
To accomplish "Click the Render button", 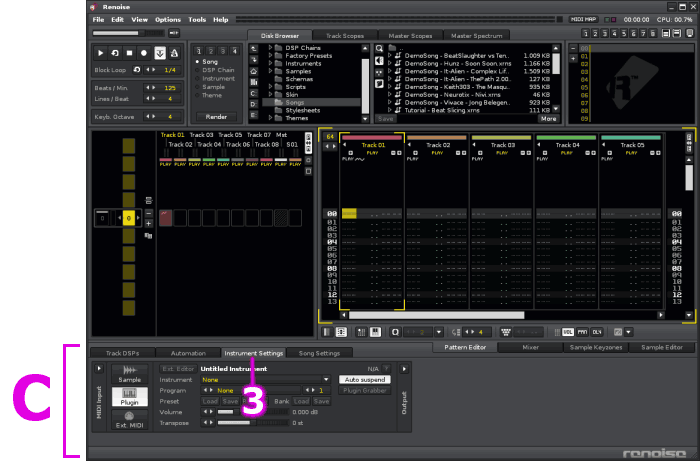I will pos(216,117).
